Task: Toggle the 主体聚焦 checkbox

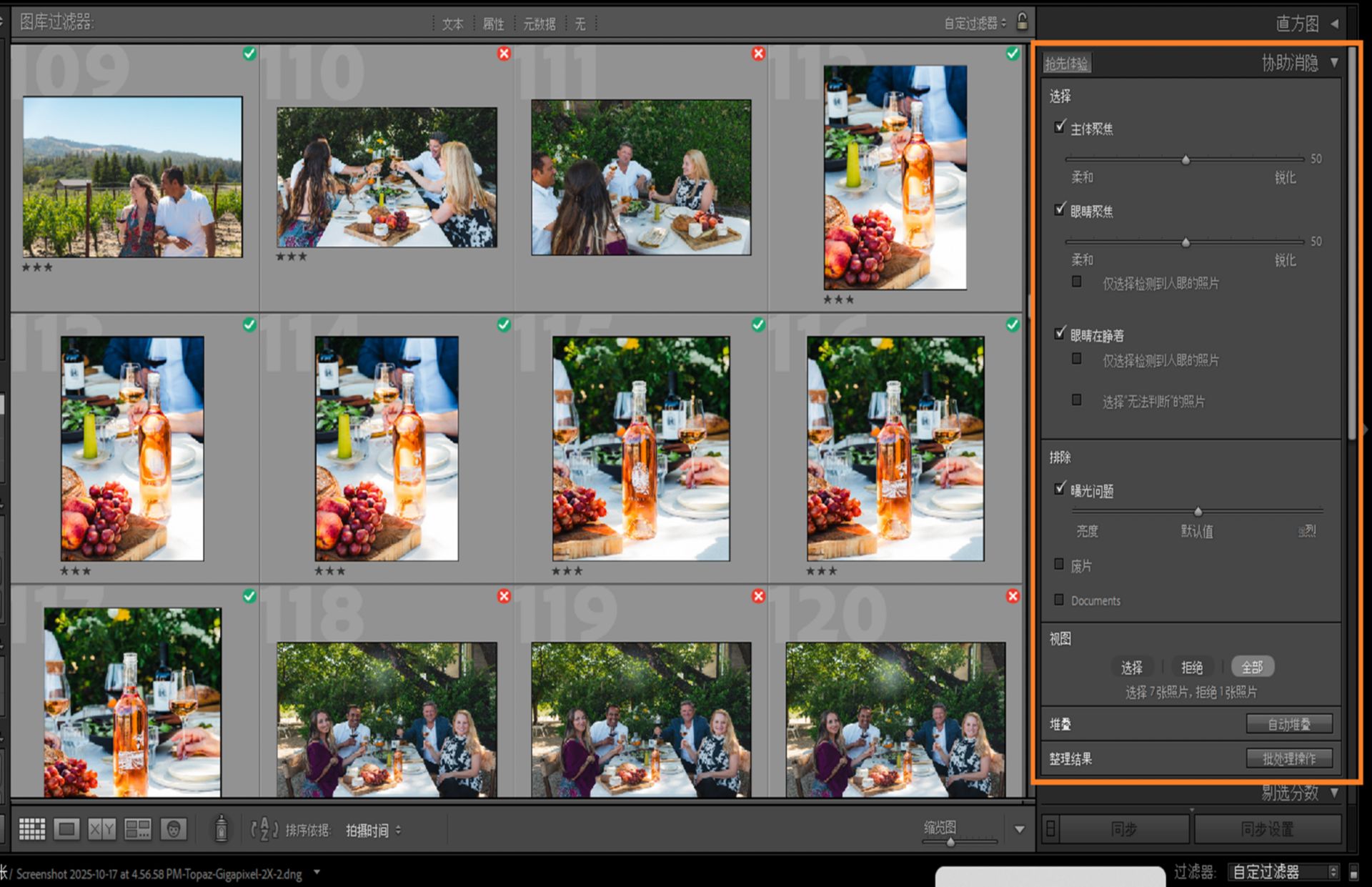Action: point(1060,127)
